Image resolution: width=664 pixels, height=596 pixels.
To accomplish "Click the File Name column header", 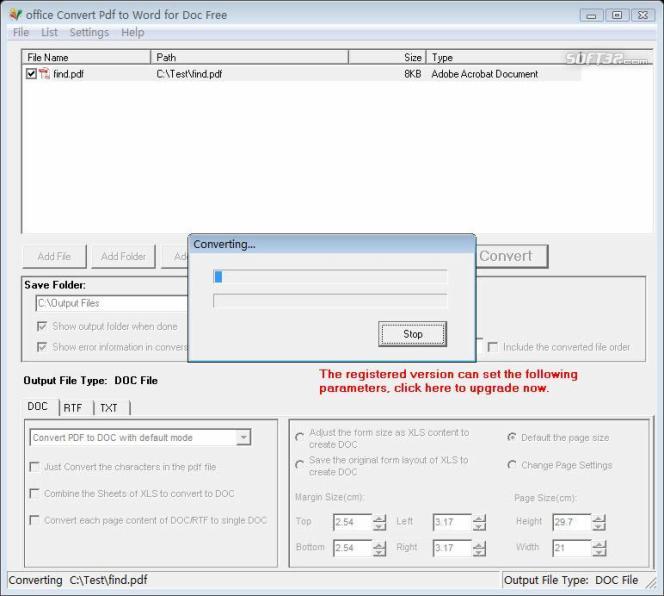I will pos(86,57).
